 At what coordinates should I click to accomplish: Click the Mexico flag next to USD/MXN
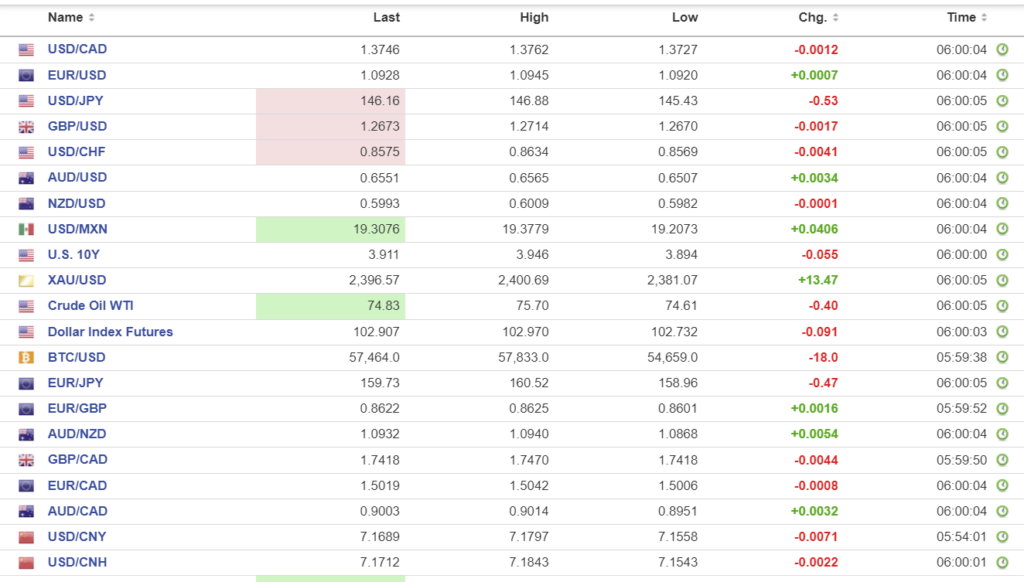26,229
